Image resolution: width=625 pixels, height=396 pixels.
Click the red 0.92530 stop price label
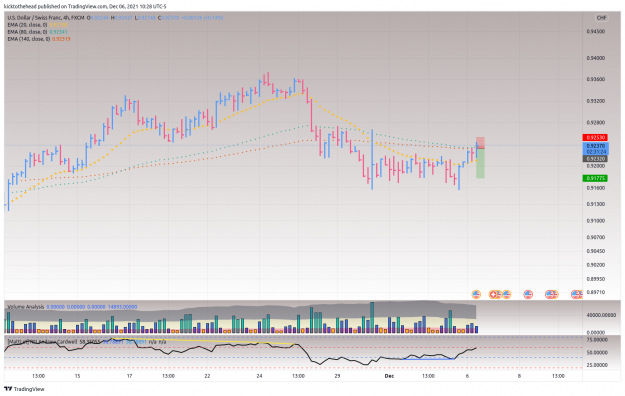tap(596, 138)
